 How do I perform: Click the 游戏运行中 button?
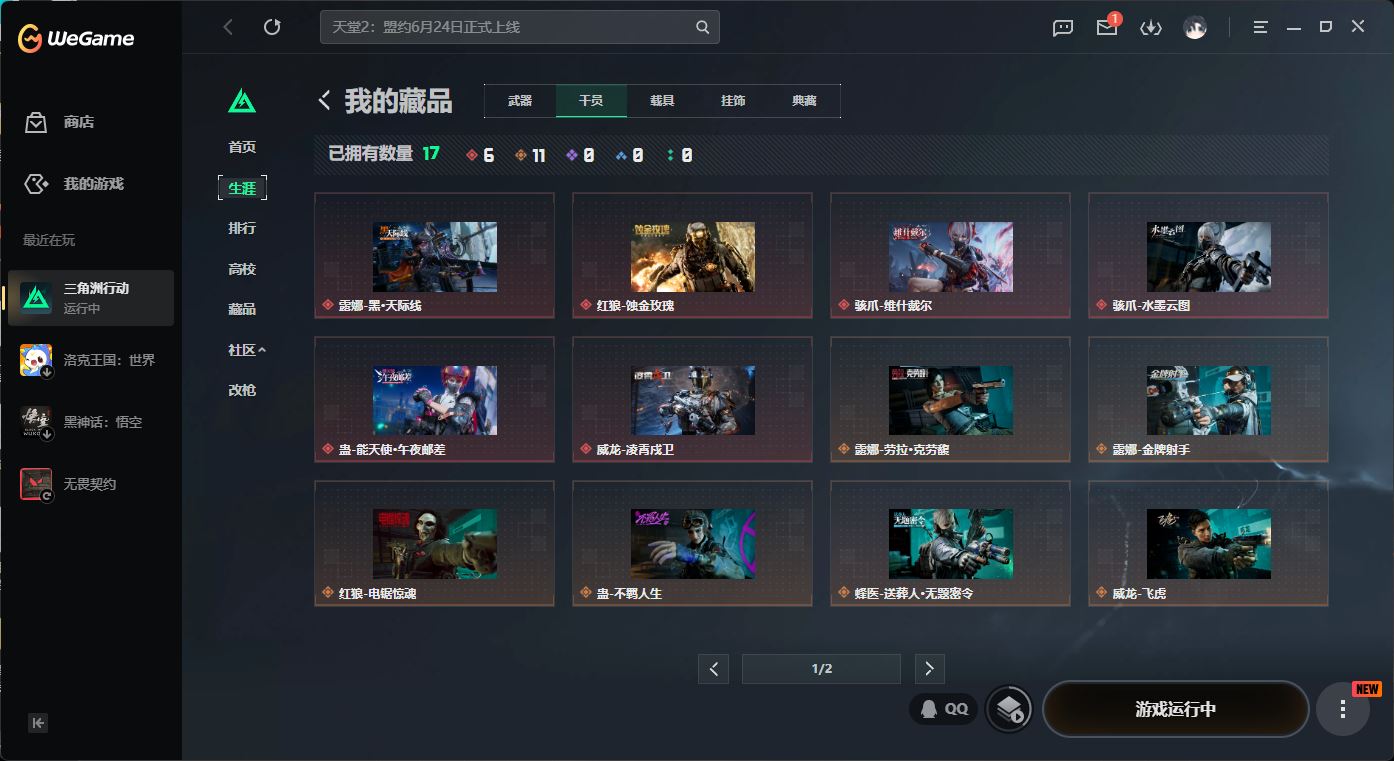1175,709
